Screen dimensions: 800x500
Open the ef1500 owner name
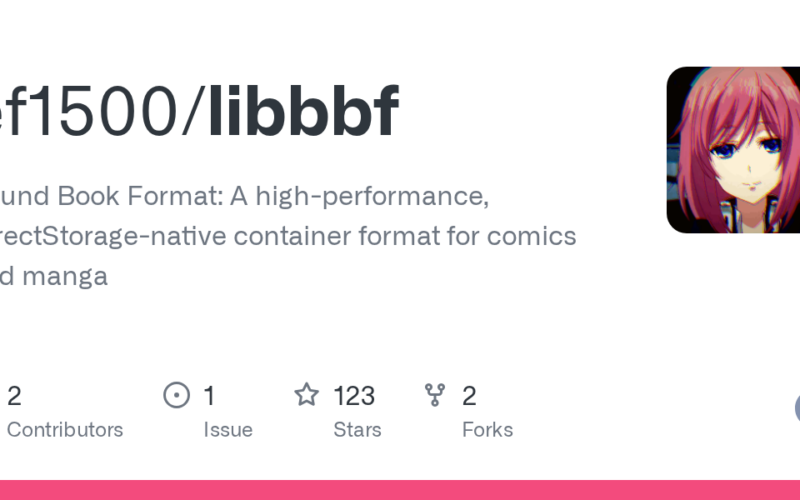point(85,112)
